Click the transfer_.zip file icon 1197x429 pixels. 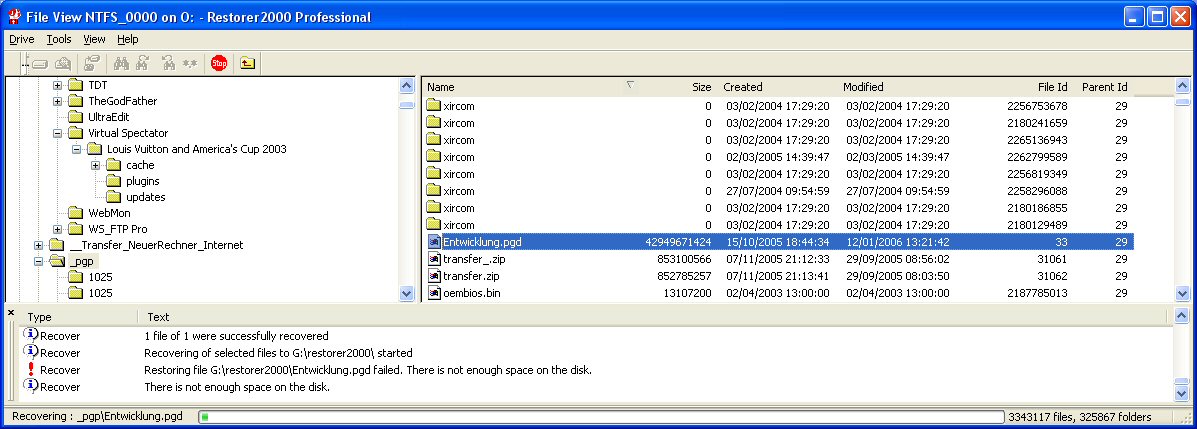coord(434,259)
